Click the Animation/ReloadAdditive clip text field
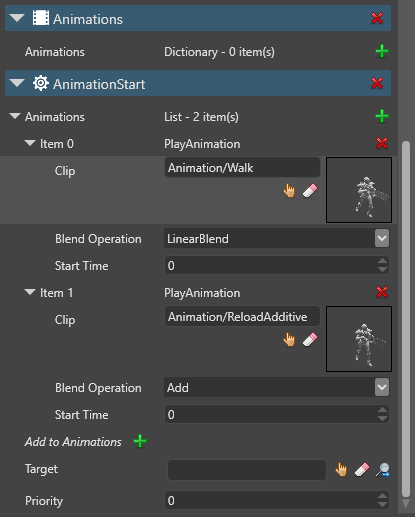The height and width of the screenshot is (517, 415). (x=242, y=317)
